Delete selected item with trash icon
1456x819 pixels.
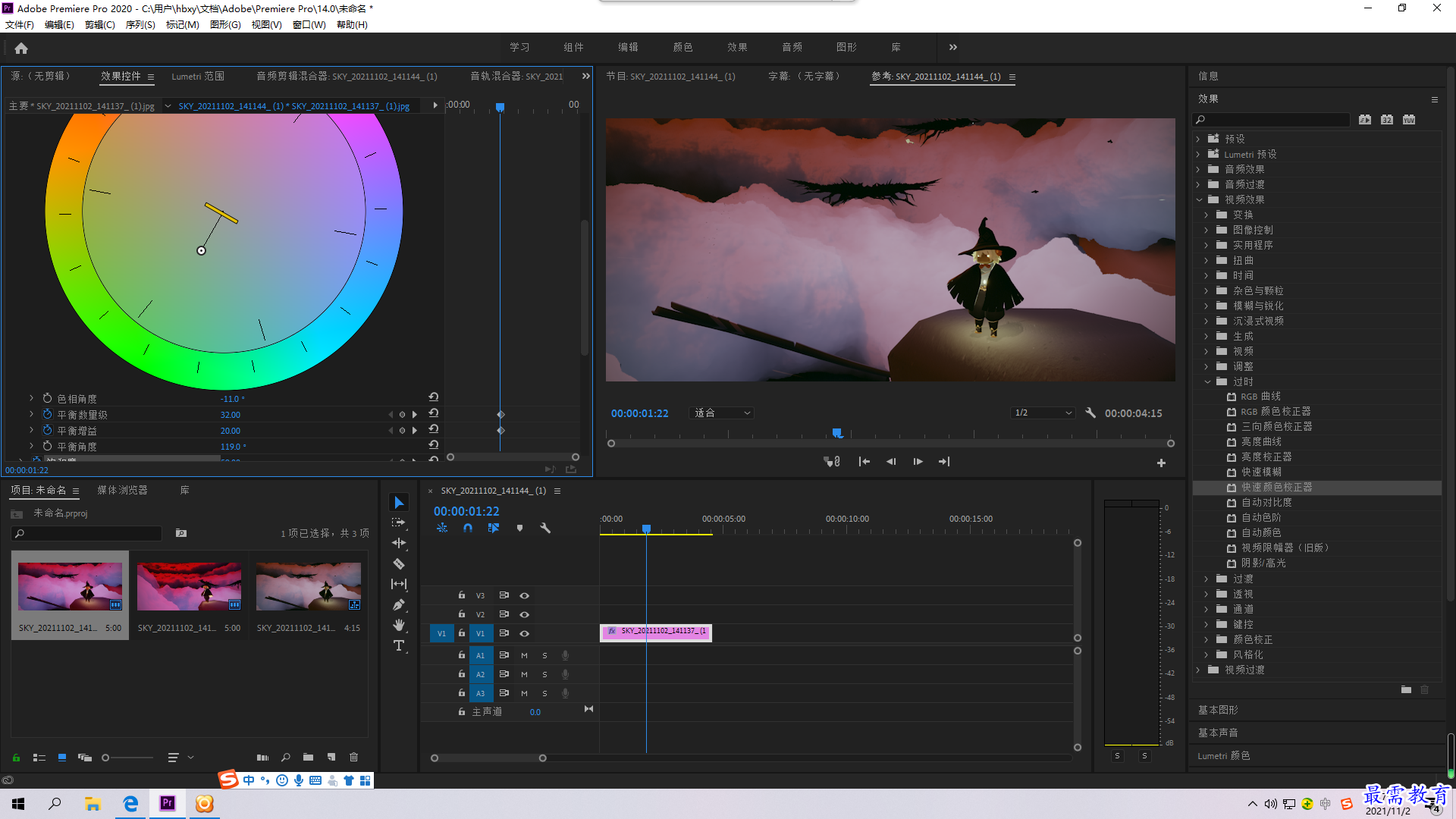tap(353, 757)
